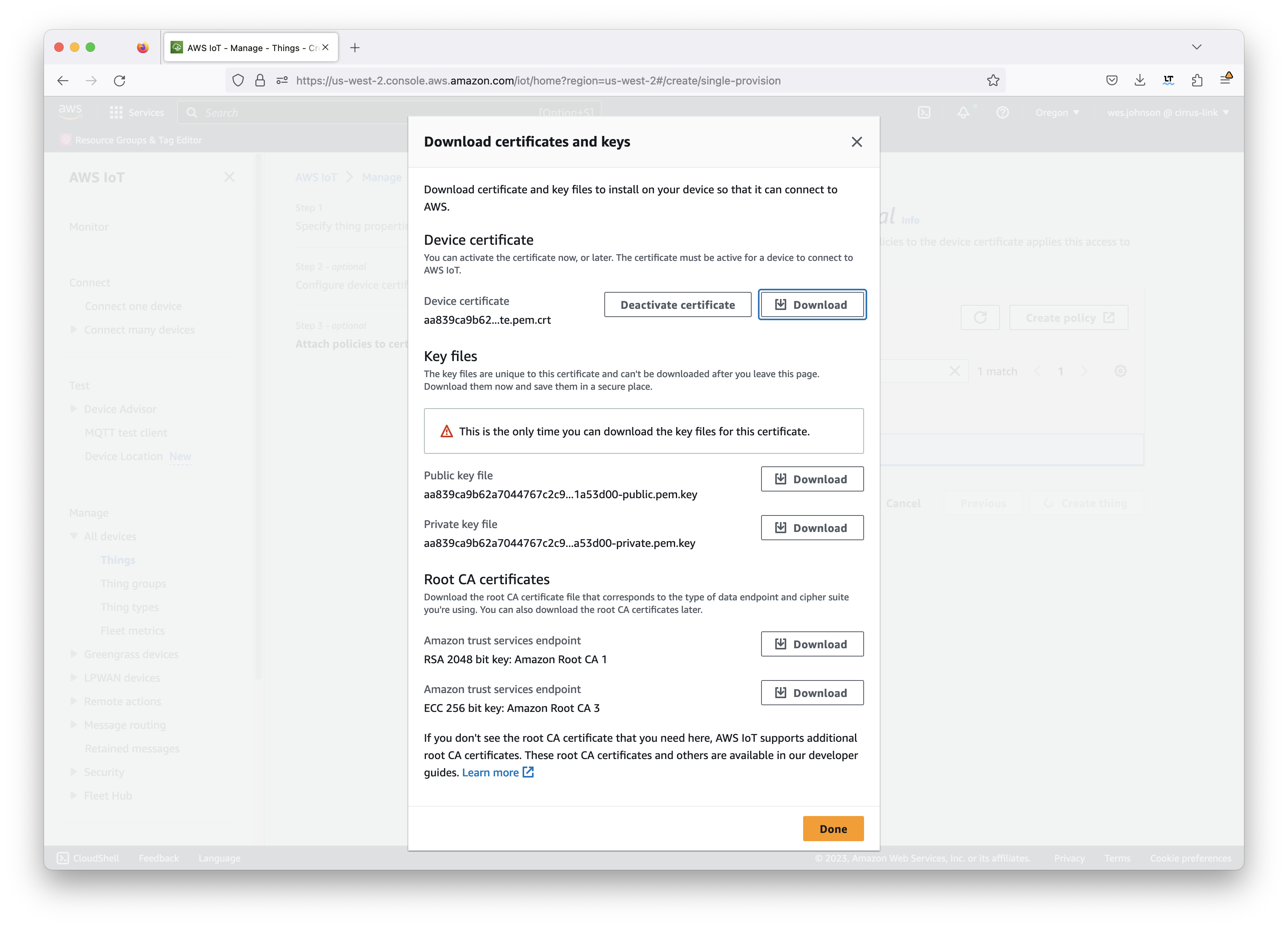Viewport: 1288px width, 928px height.
Task: Open the Oregon region dropdown
Action: tap(1057, 112)
